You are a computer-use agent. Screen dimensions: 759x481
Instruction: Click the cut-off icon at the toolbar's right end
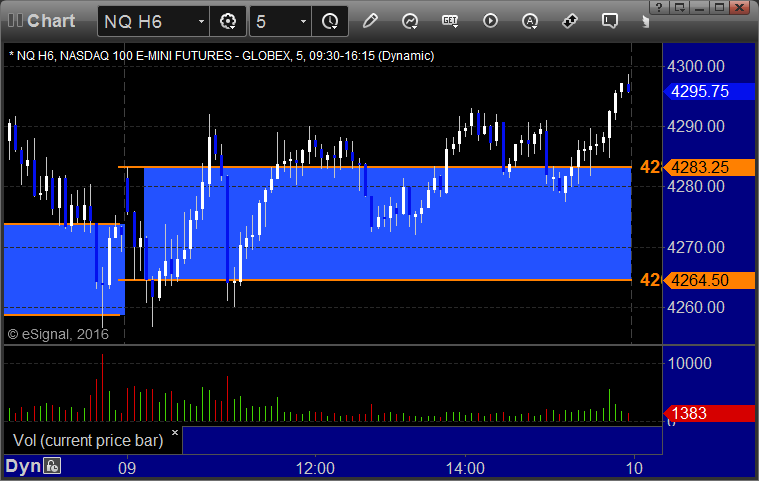pyautogui.click(x=645, y=22)
